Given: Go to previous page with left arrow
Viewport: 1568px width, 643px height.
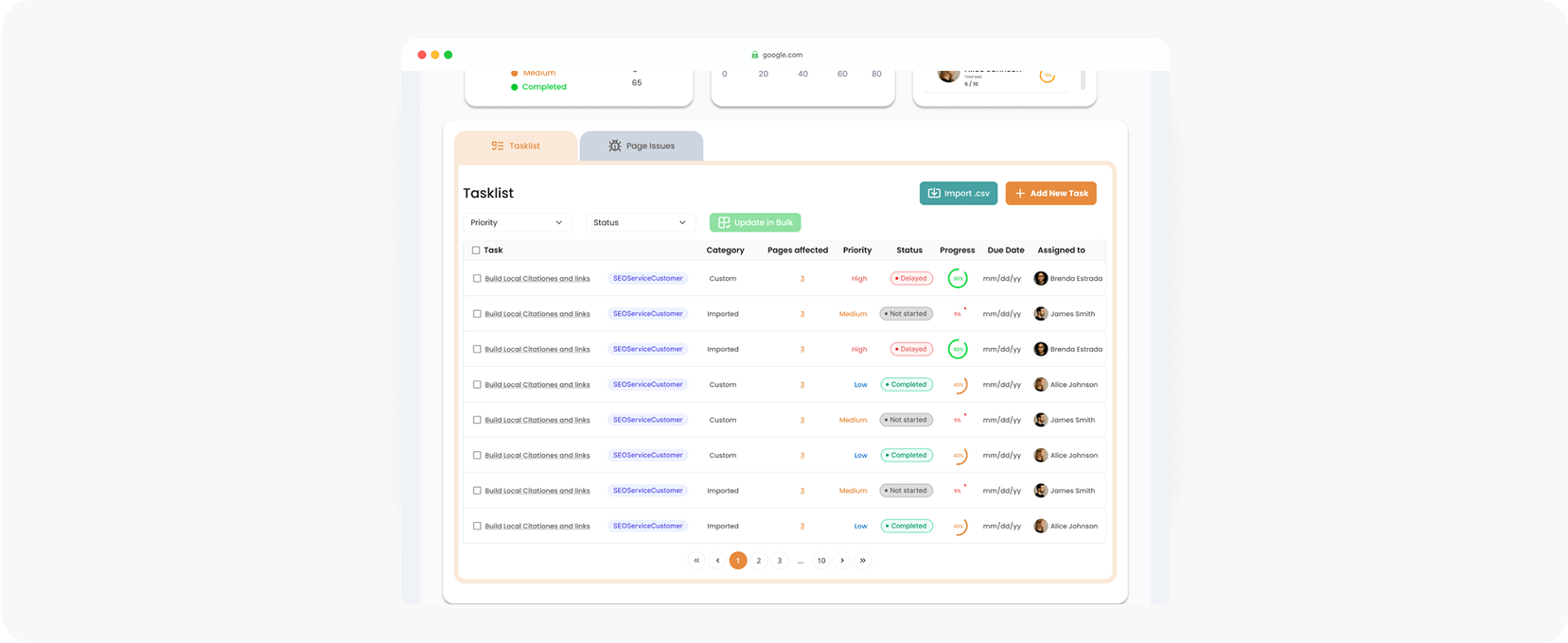Looking at the screenshot, I should 717,561.
